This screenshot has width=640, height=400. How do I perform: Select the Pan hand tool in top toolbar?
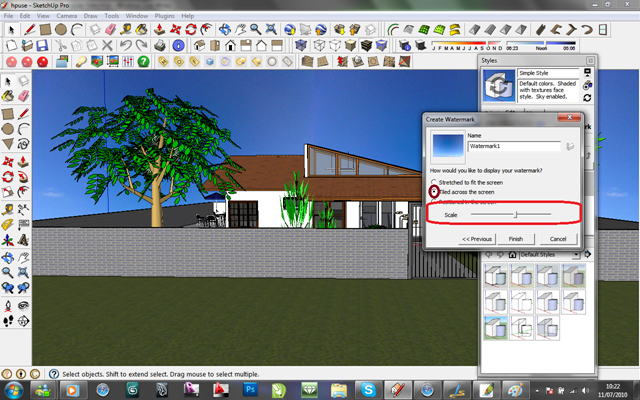(240, 30)
